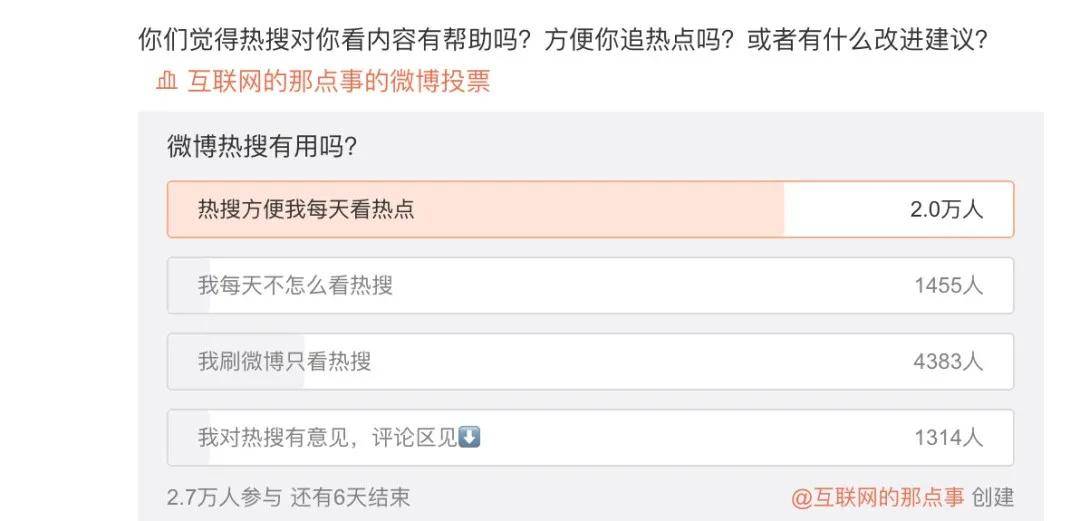Click the down-arrow emoji after 评论区见
1080x521 pixels.
[470, 437]
